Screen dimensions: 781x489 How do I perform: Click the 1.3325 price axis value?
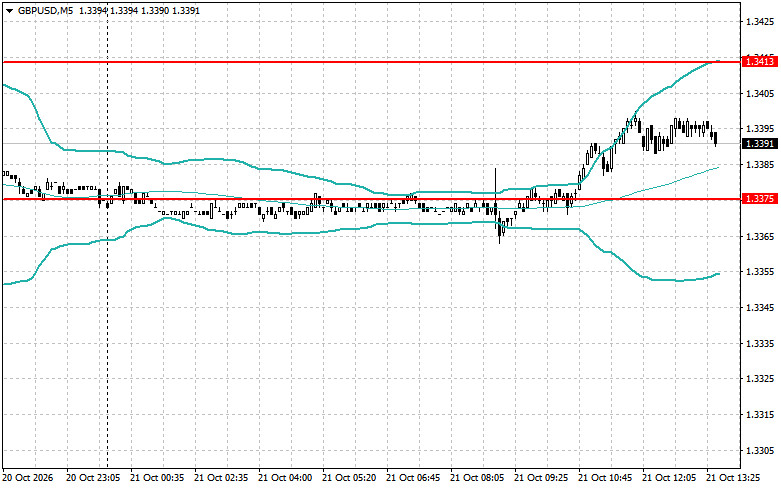tap(760, 378)
